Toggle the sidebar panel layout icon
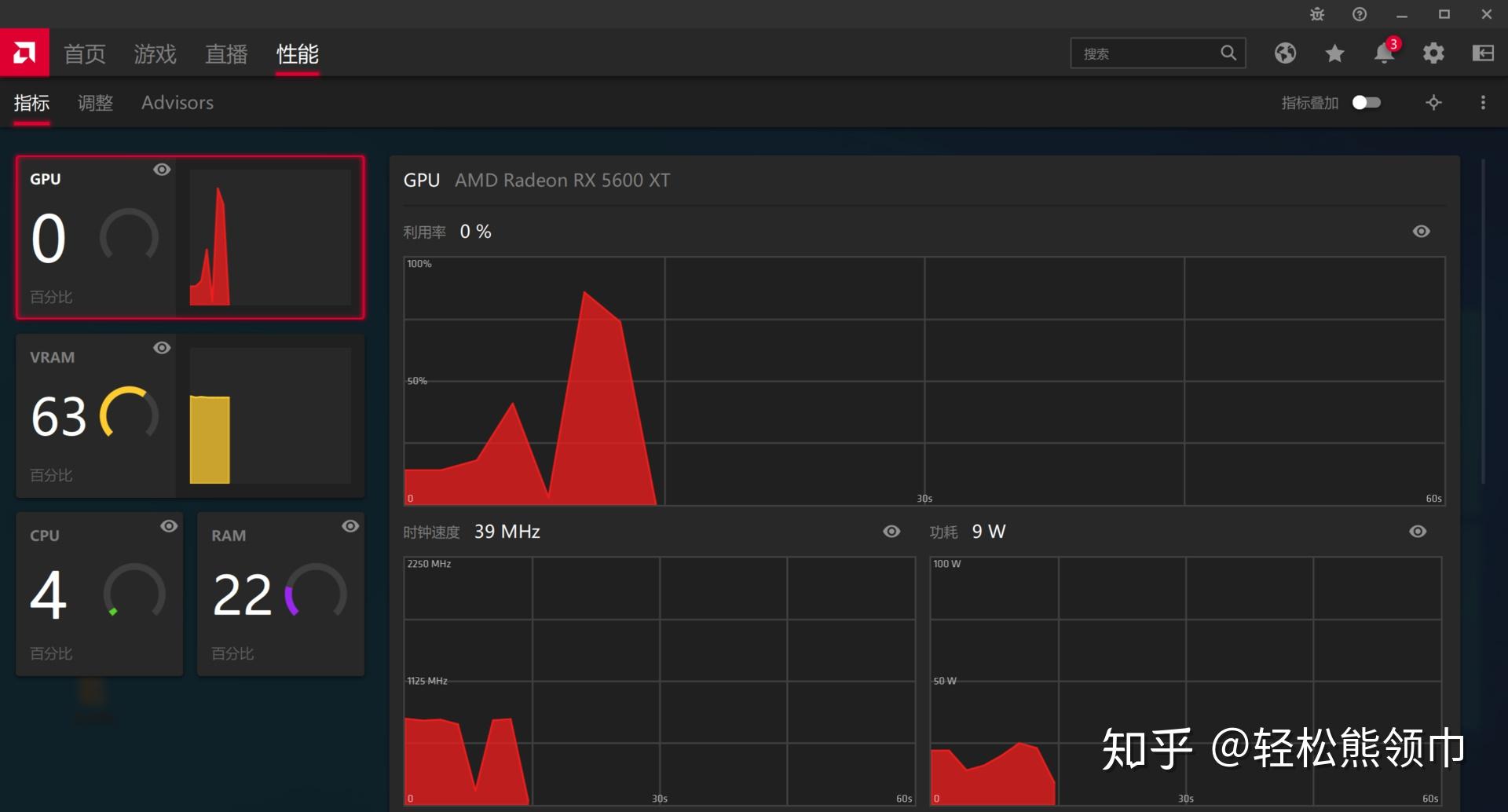This screenshot has height=812, width=1508. pos(1483,53)
